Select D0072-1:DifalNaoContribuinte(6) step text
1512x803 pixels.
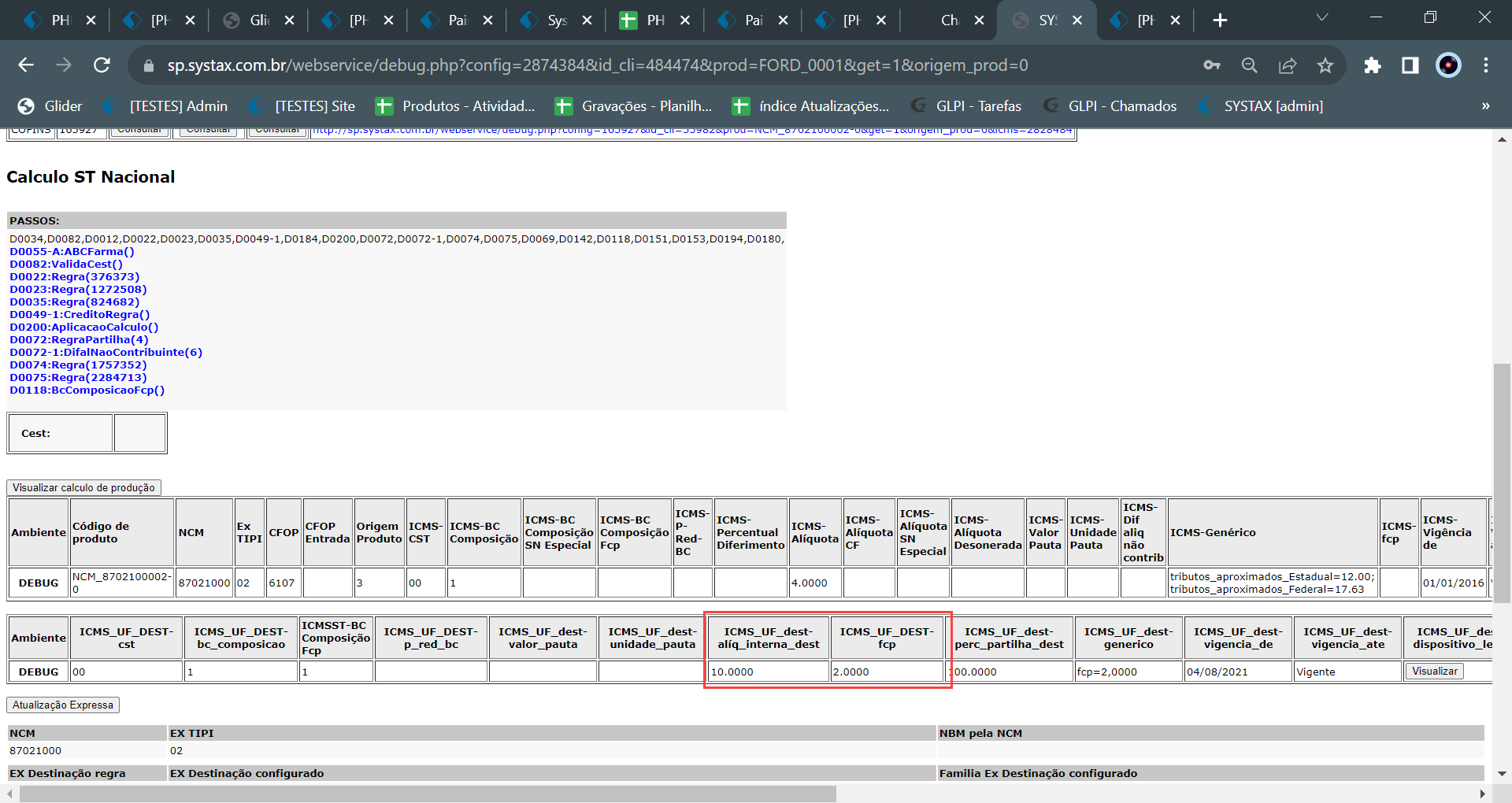pyautogui.click(x=106, y=353)
